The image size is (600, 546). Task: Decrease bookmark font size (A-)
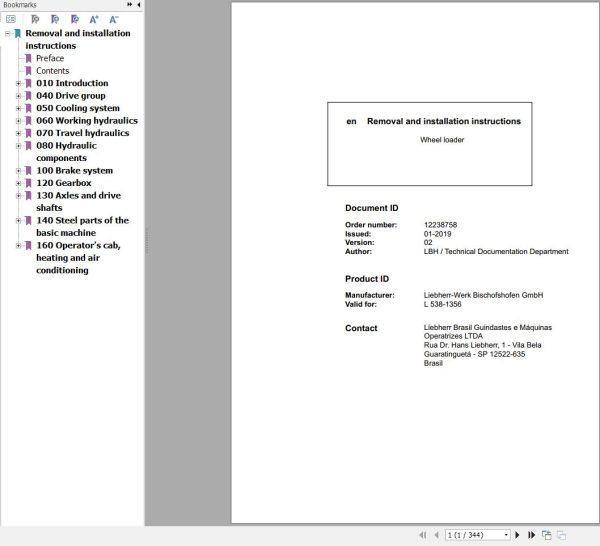(114, 19)
